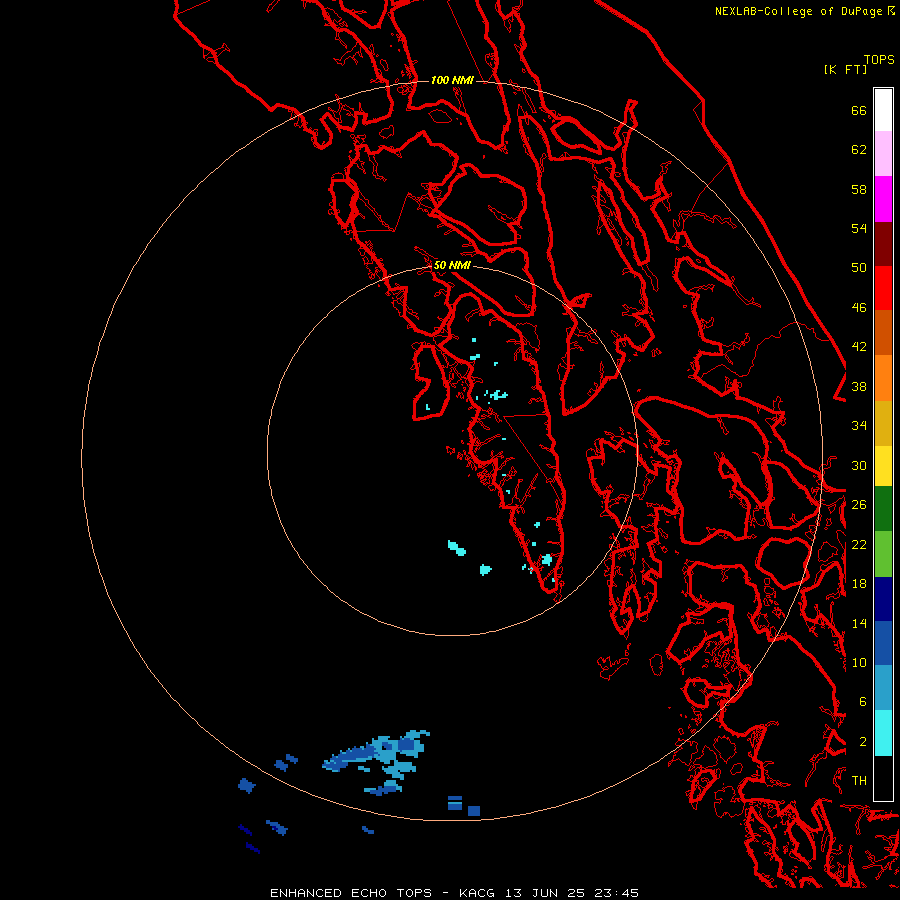Click the legend value 58
Screen dimensions: 900x900
pos(859,189)
